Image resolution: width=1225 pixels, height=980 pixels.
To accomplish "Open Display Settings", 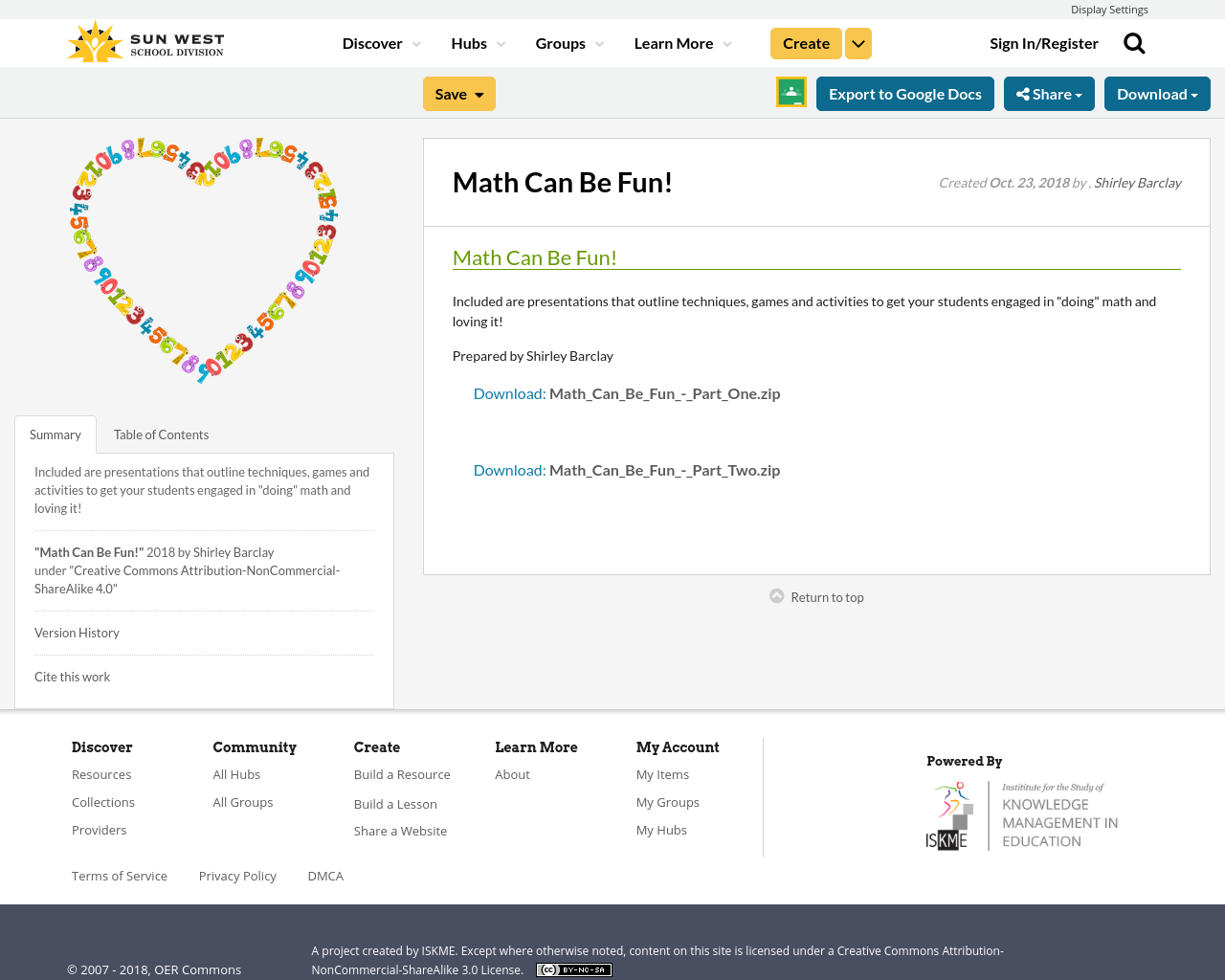I will pyautogui.click(x=1109, y=9).
